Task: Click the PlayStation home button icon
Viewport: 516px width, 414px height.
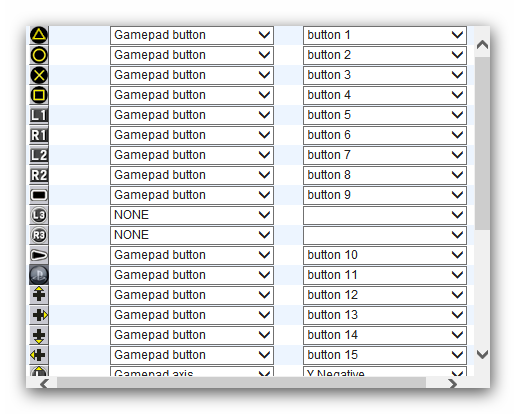Action: (x=39, y=275)
